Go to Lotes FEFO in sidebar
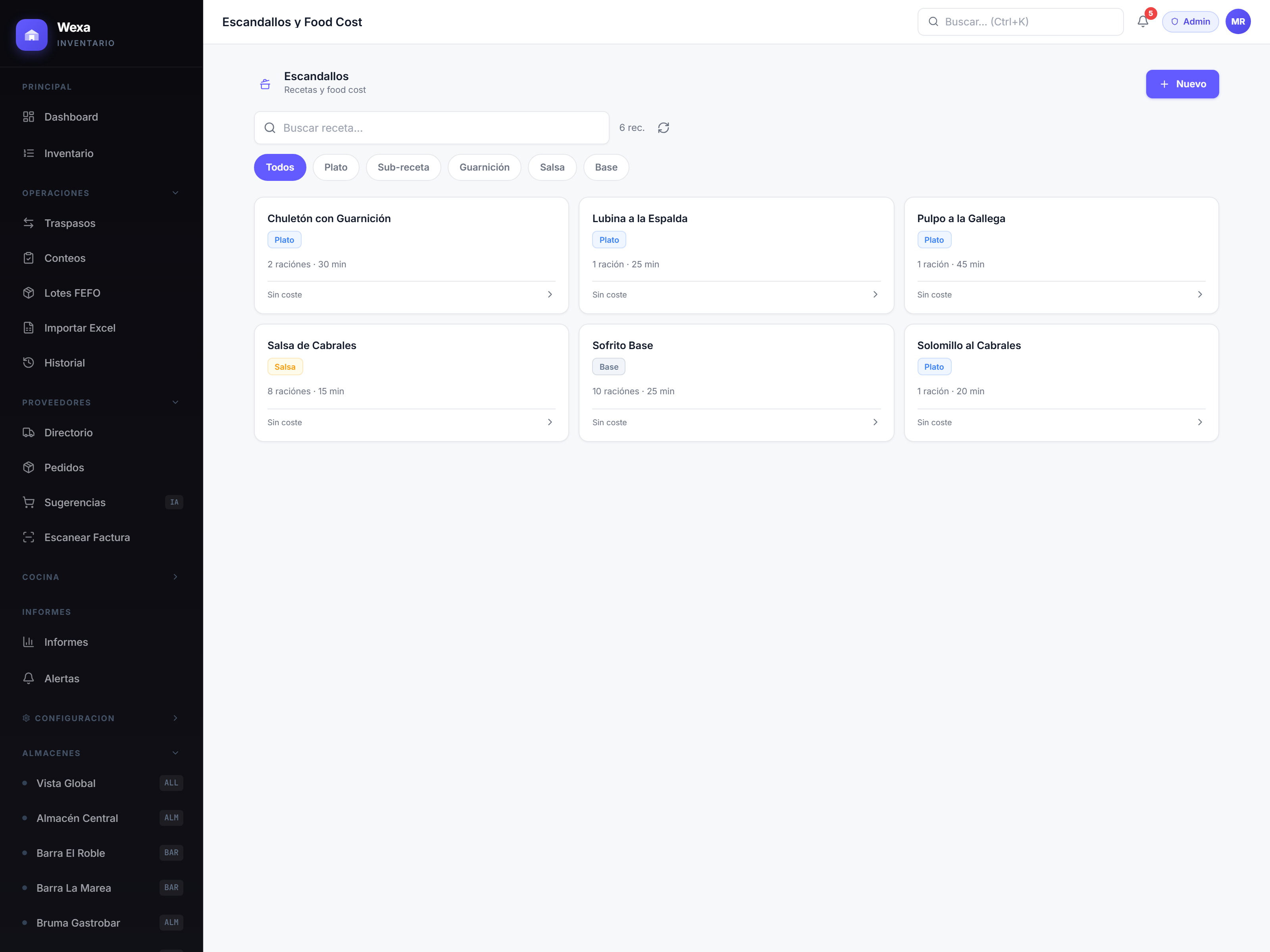1270x952 pixels. (x=102, y=293)
